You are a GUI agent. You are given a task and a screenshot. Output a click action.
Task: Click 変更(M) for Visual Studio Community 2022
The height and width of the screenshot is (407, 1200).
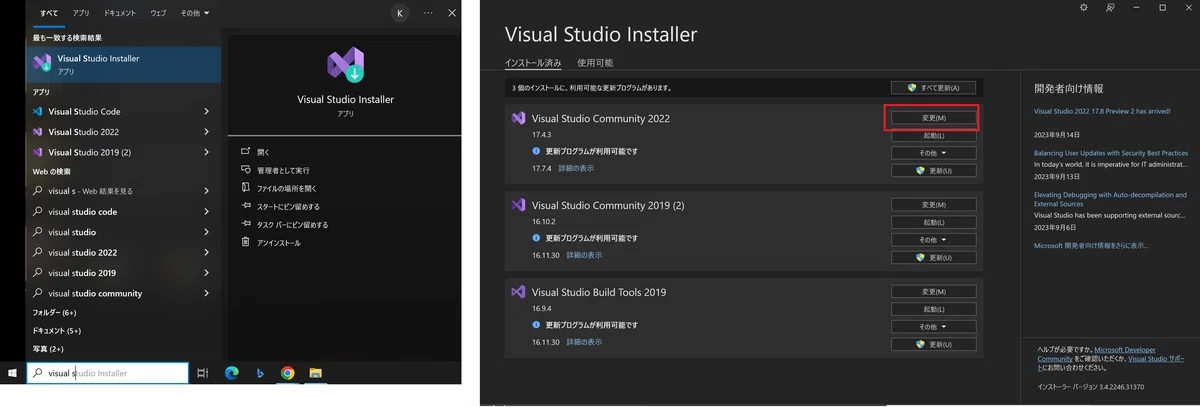tap(933, 118)
